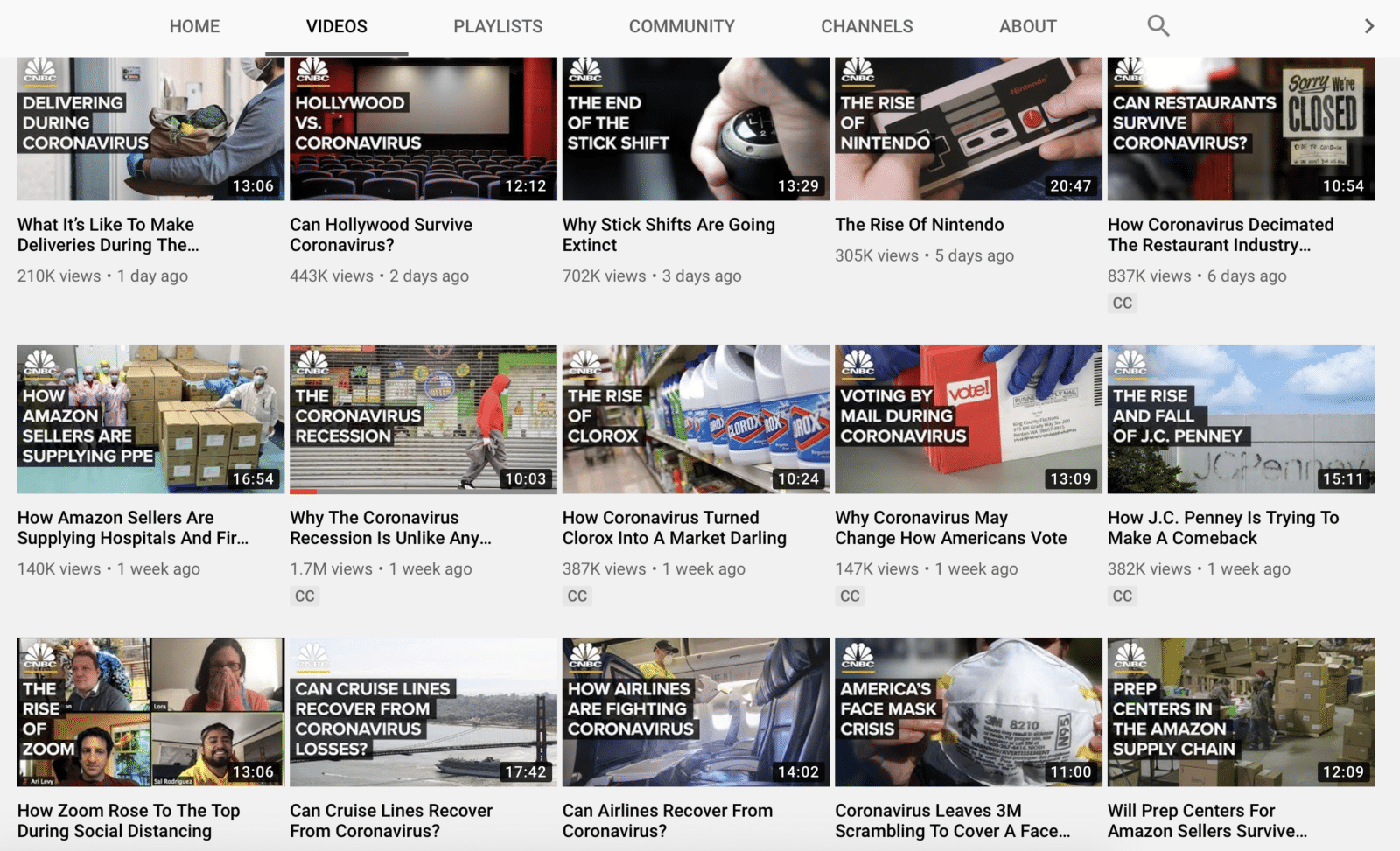Open the Delivering During Coronavirus video thumbnail
The width and height of the screenshot is (1400, 851).
click(150, 129)
